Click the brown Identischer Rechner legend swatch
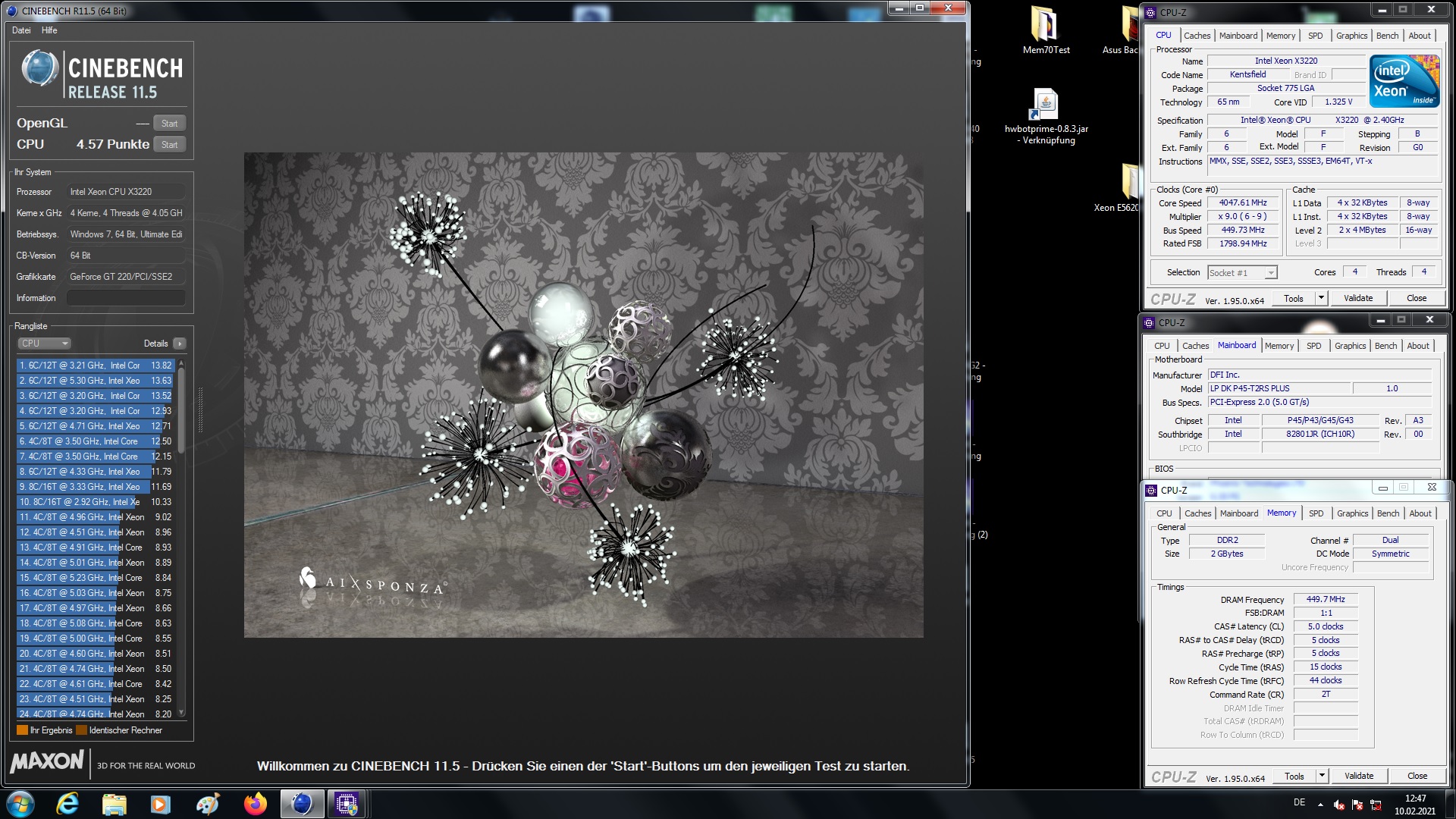The height and width of the screenshot is (819, 1456). pos(81,730)
